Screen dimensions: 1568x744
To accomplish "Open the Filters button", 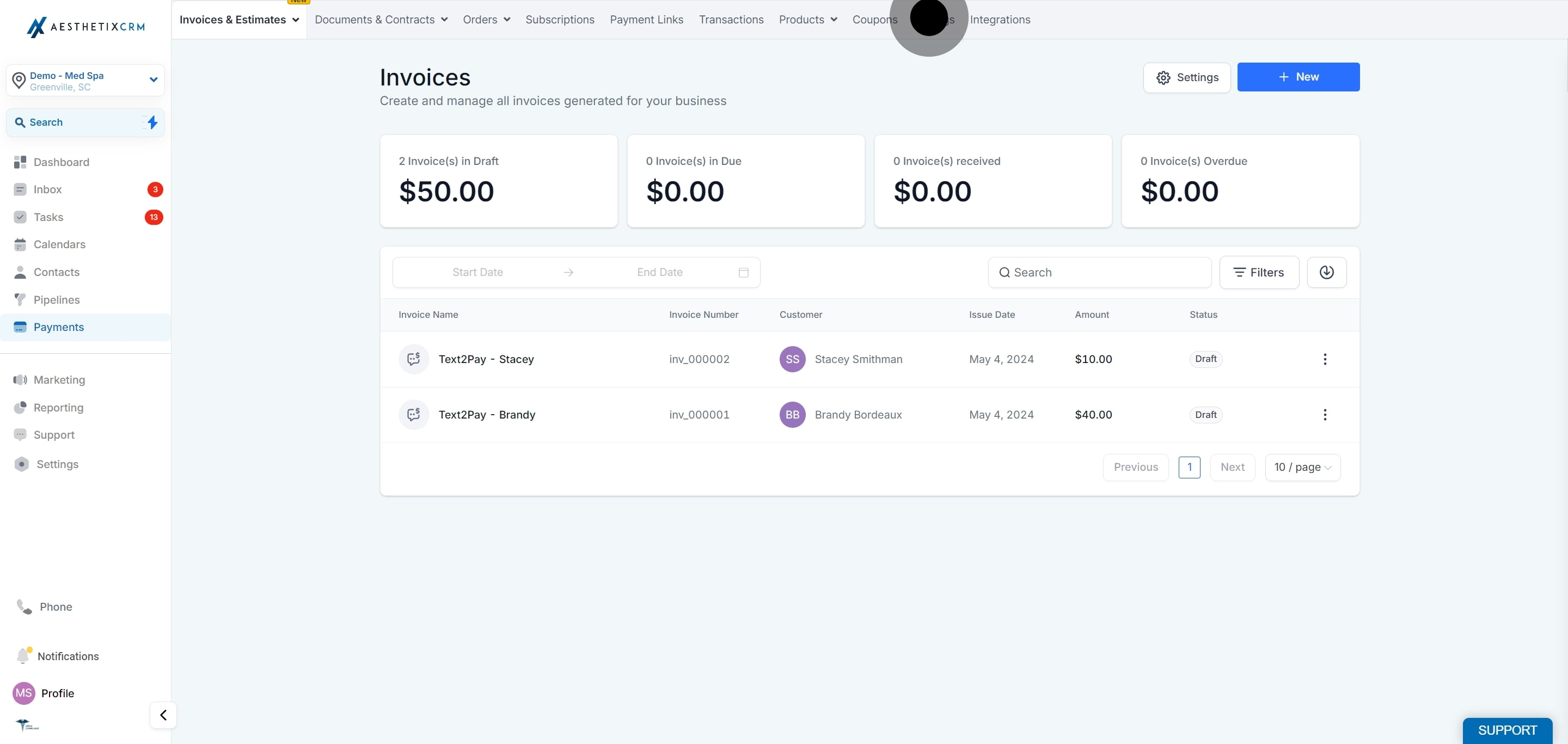I will [1259, 272].
